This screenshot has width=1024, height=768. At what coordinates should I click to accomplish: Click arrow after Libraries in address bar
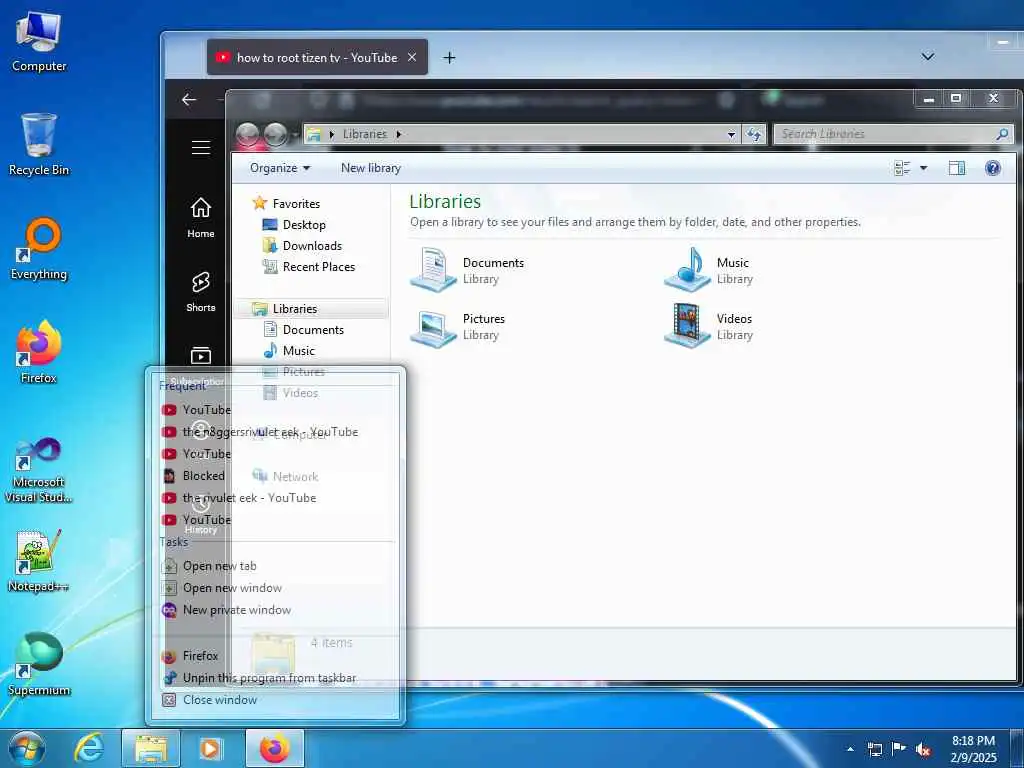398,134
